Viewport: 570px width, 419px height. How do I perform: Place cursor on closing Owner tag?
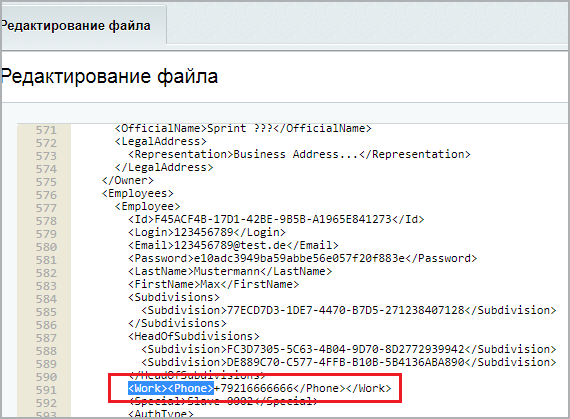point(128,180)
